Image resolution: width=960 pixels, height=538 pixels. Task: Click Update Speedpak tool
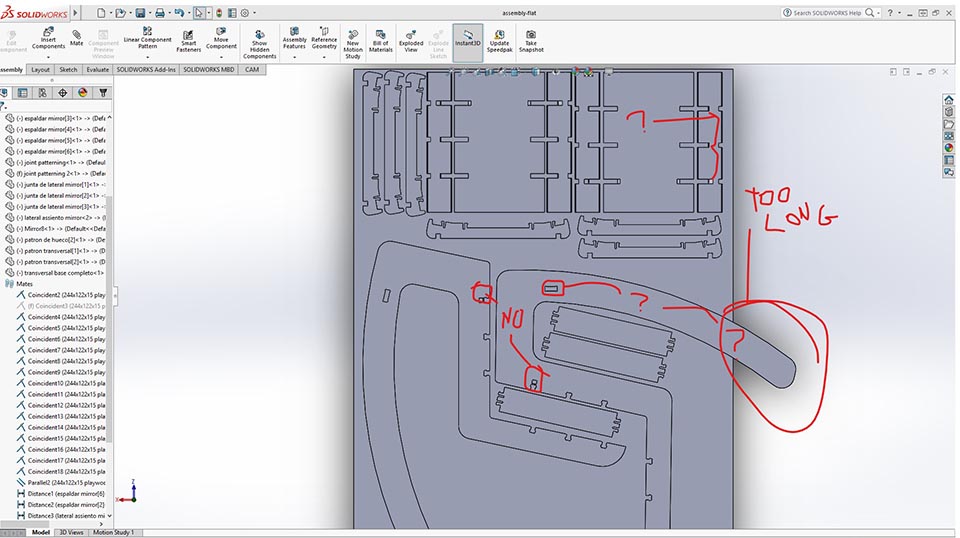click(x=500, y=42)
